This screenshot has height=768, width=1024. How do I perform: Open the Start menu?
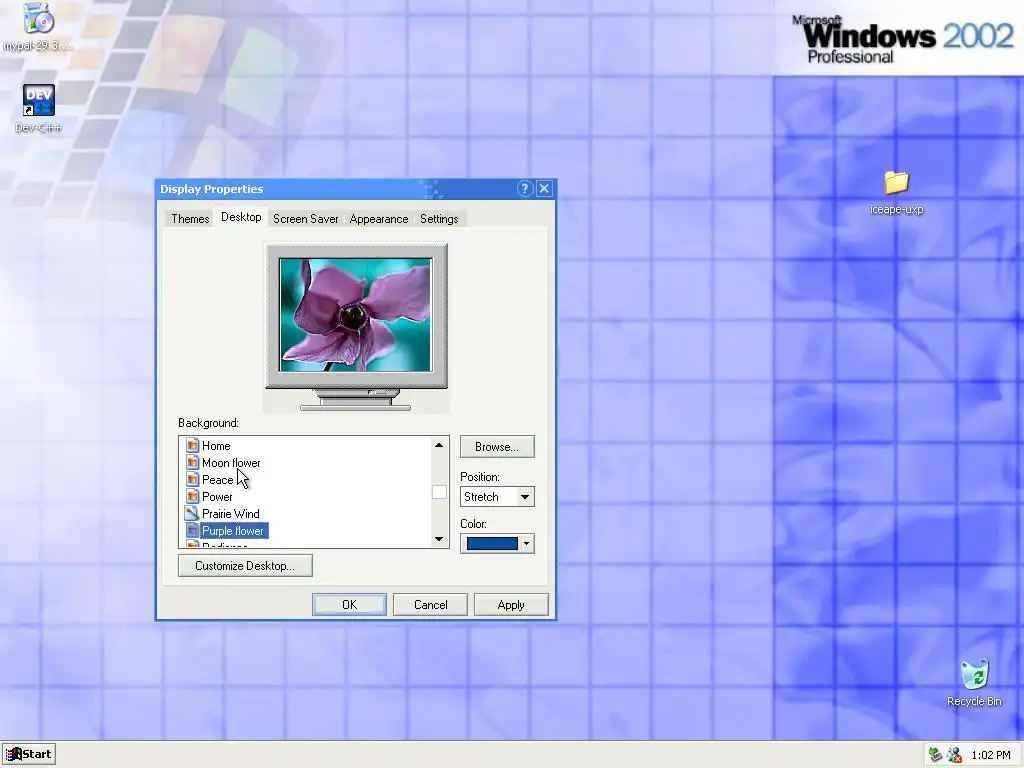29,754
